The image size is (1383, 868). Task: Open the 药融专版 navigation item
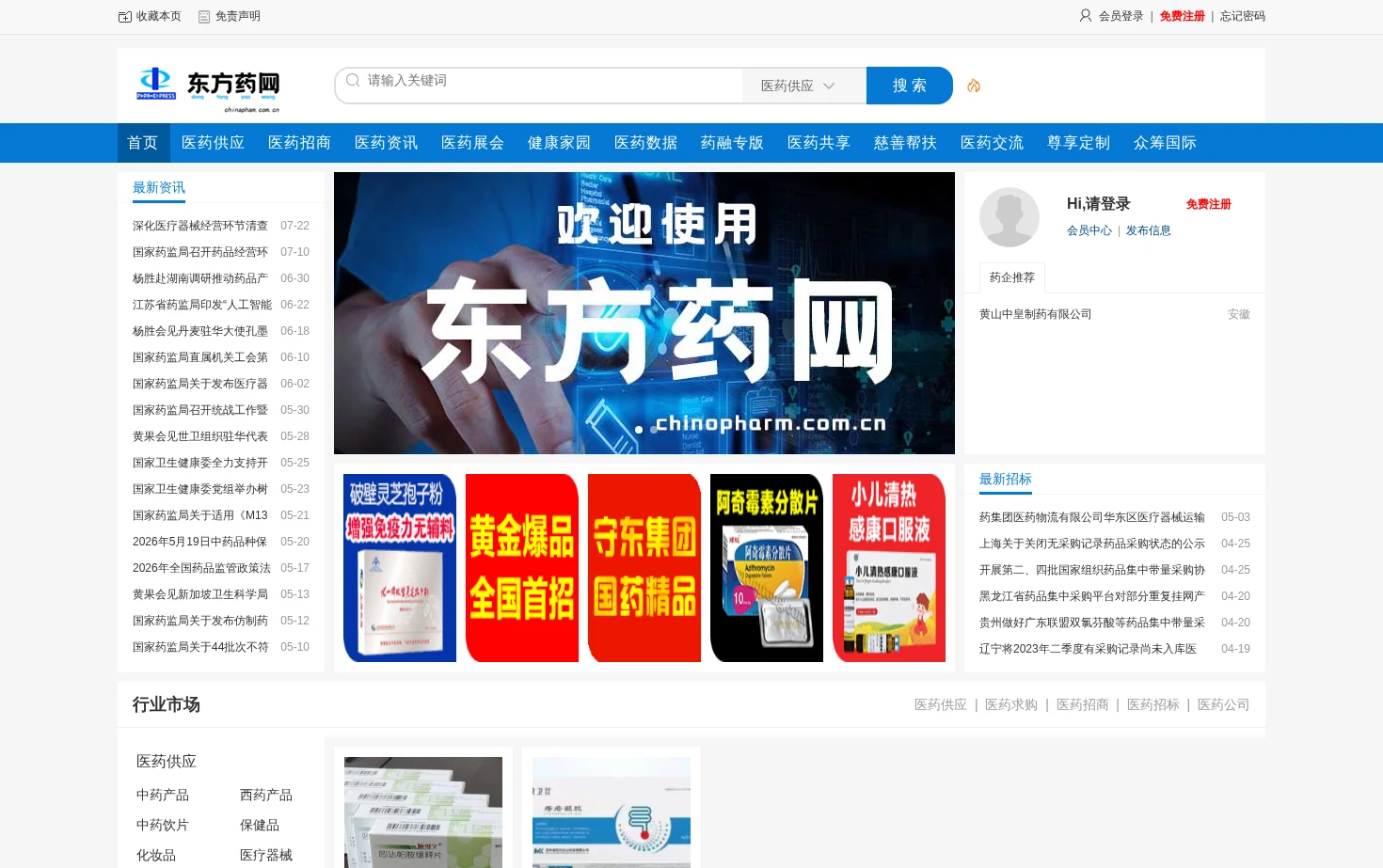(733, 143)
